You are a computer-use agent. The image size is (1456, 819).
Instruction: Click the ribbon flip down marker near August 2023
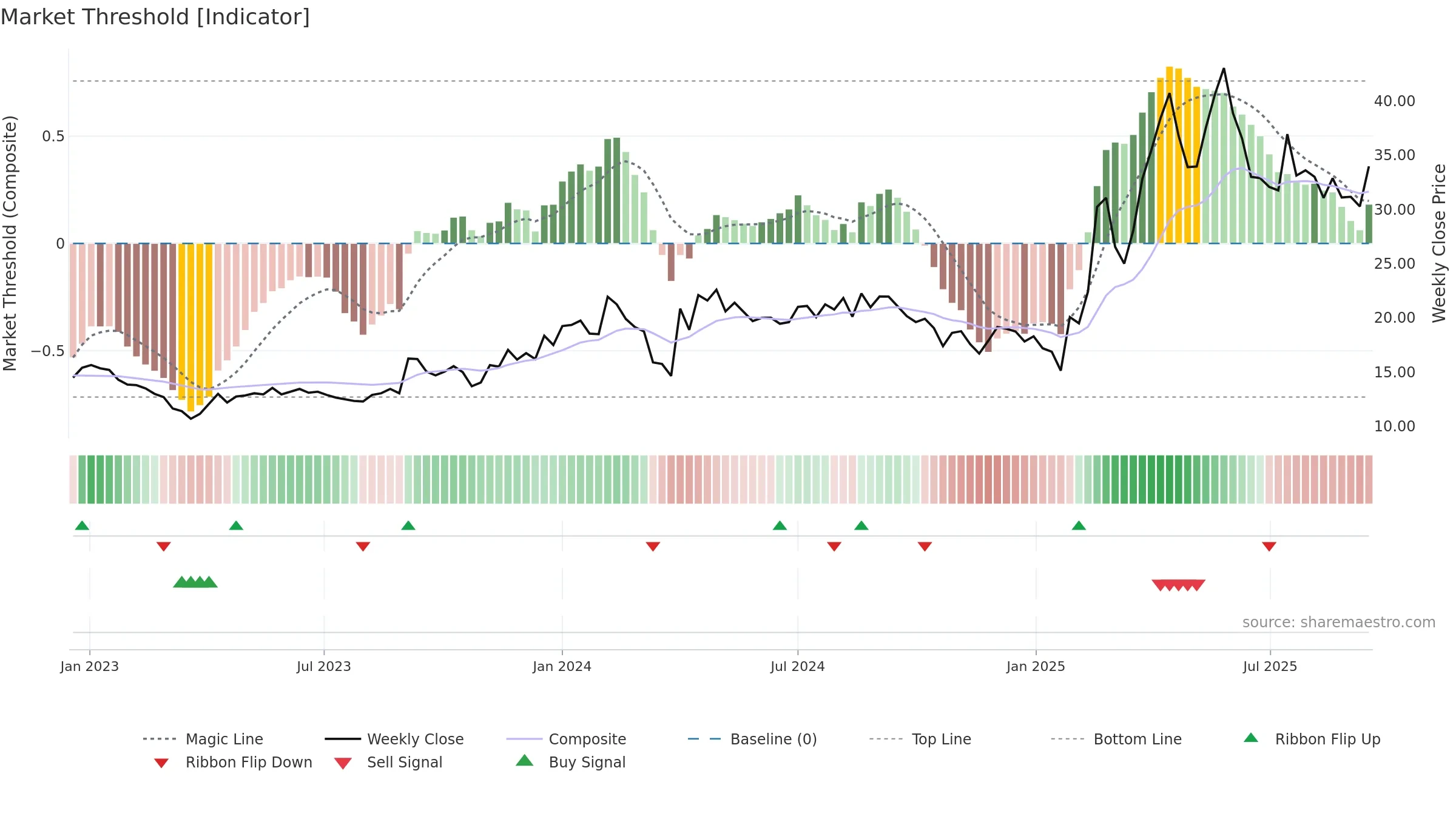coord(363,547)
